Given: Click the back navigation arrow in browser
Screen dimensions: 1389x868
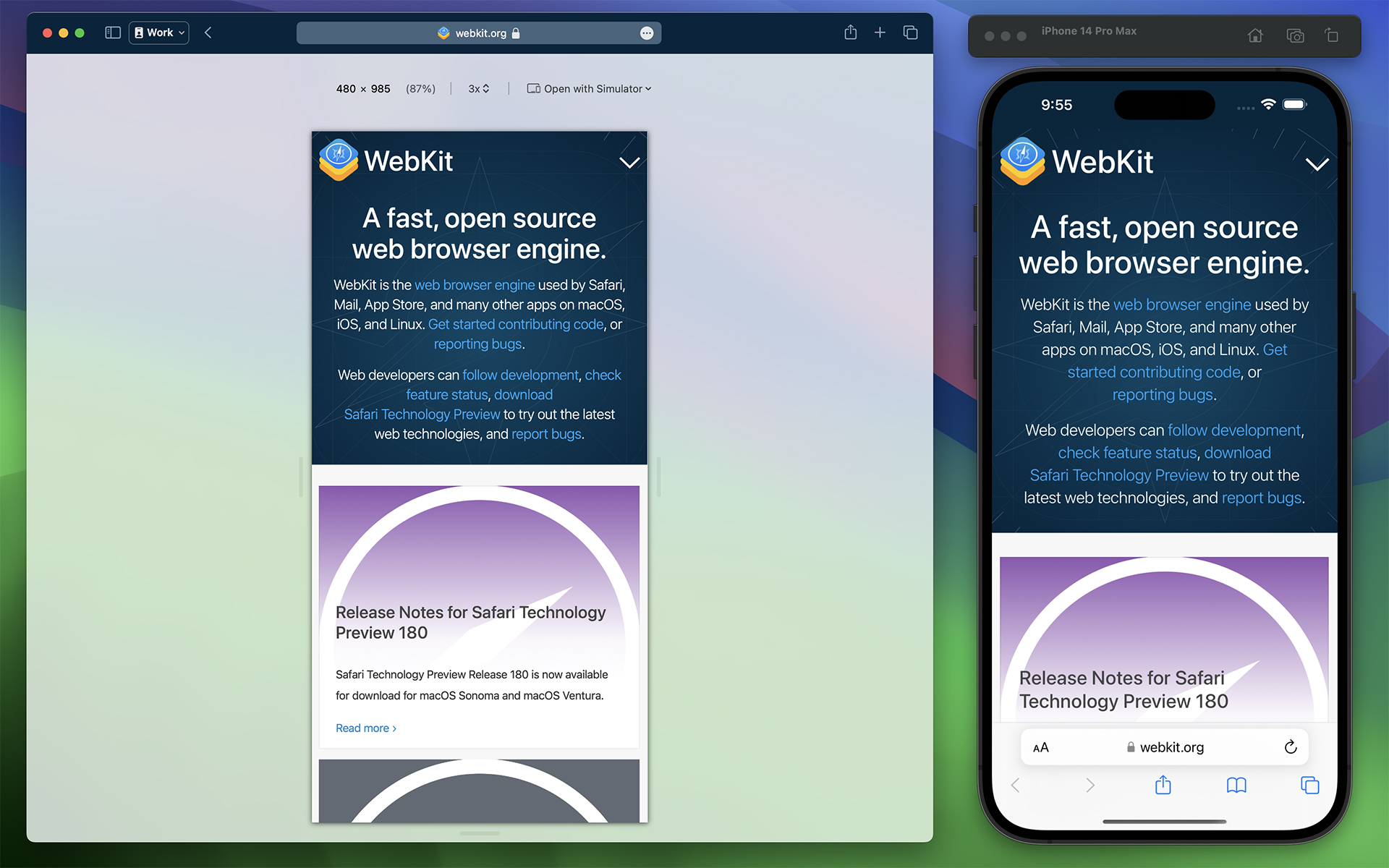Looking at the screenshot, I should point(208,33).
